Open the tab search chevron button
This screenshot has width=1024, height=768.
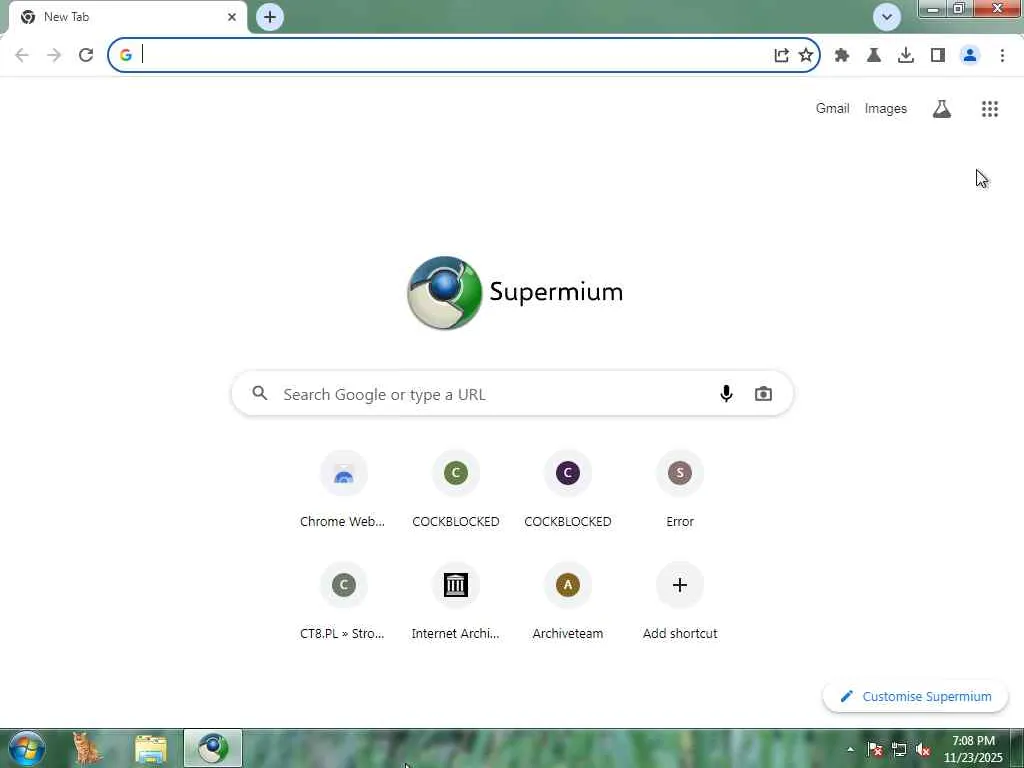pos(887,17)
